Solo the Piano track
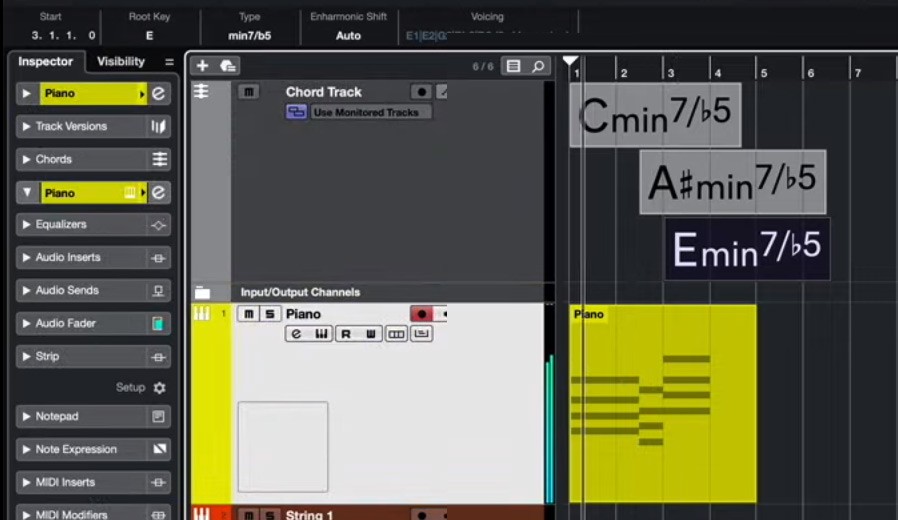Image resolution: width=898 pixels, height=520 pixels. (269, 314)
